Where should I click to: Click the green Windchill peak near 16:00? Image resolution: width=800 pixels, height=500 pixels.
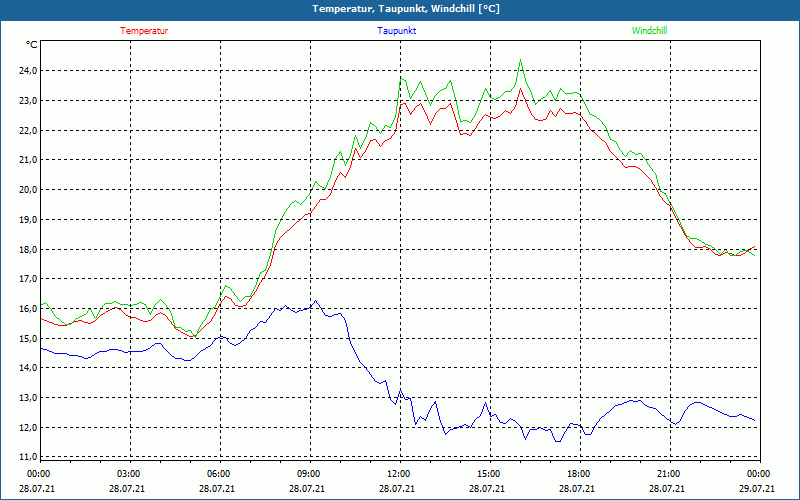520,60
